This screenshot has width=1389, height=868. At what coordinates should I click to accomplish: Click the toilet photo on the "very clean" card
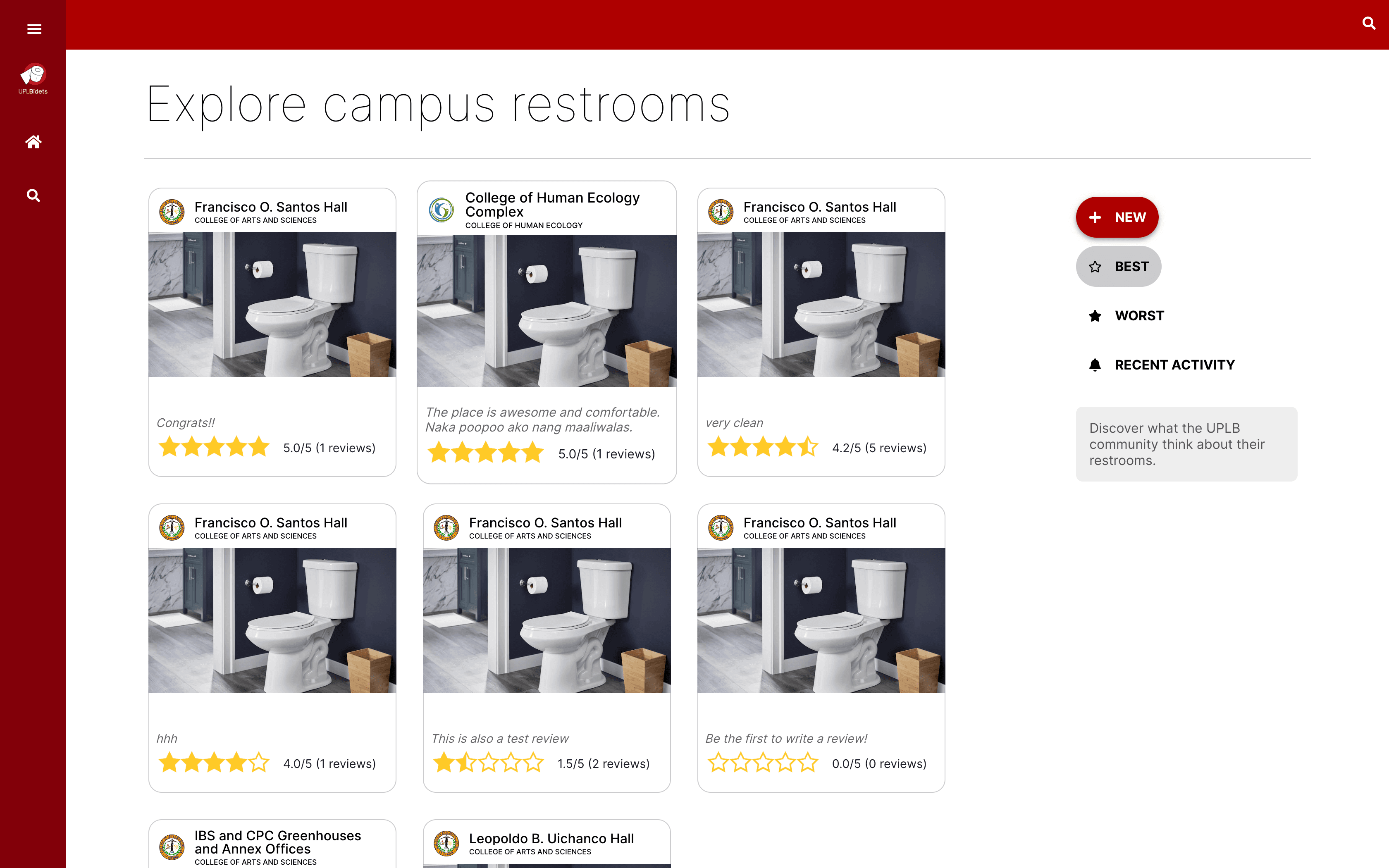[821, 305]
